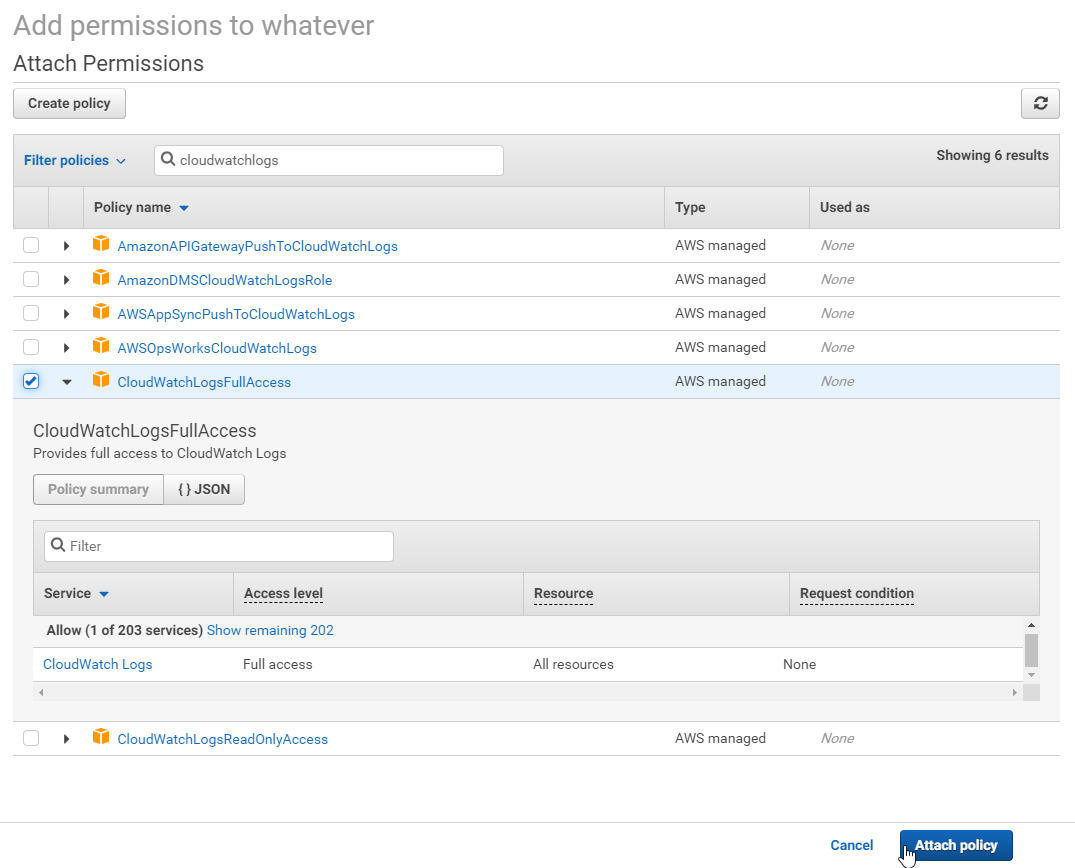The image size is (1075, 868).
Task: Click the policy box icon next to CloudWatchLogsFullAccess
Action: (101, 380)
